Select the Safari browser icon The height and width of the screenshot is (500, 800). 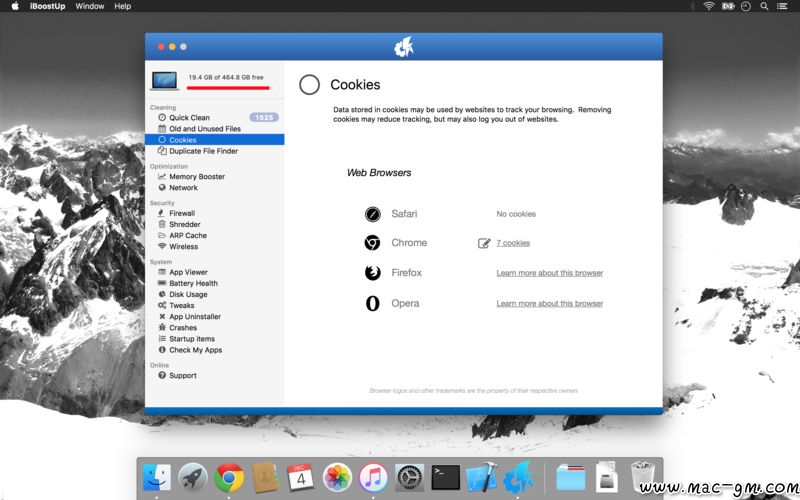(372, 214)
